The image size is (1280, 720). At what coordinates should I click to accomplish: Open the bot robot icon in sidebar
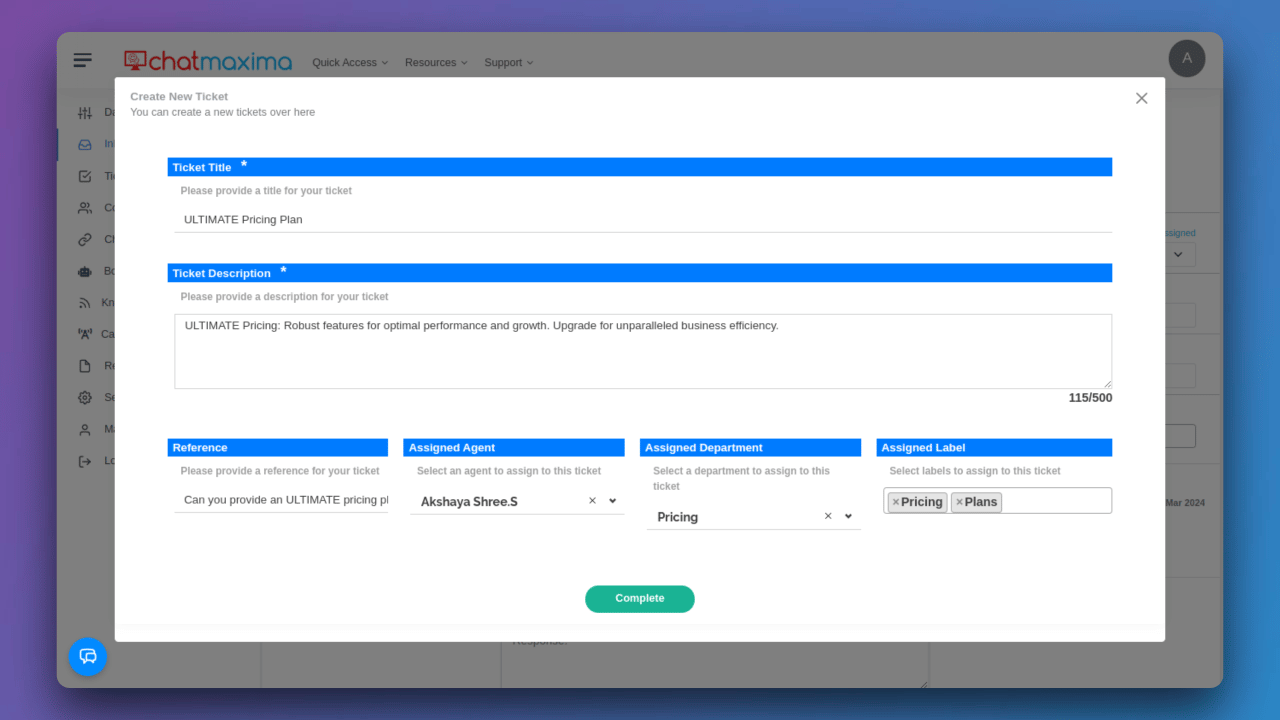tap(85, 271)
